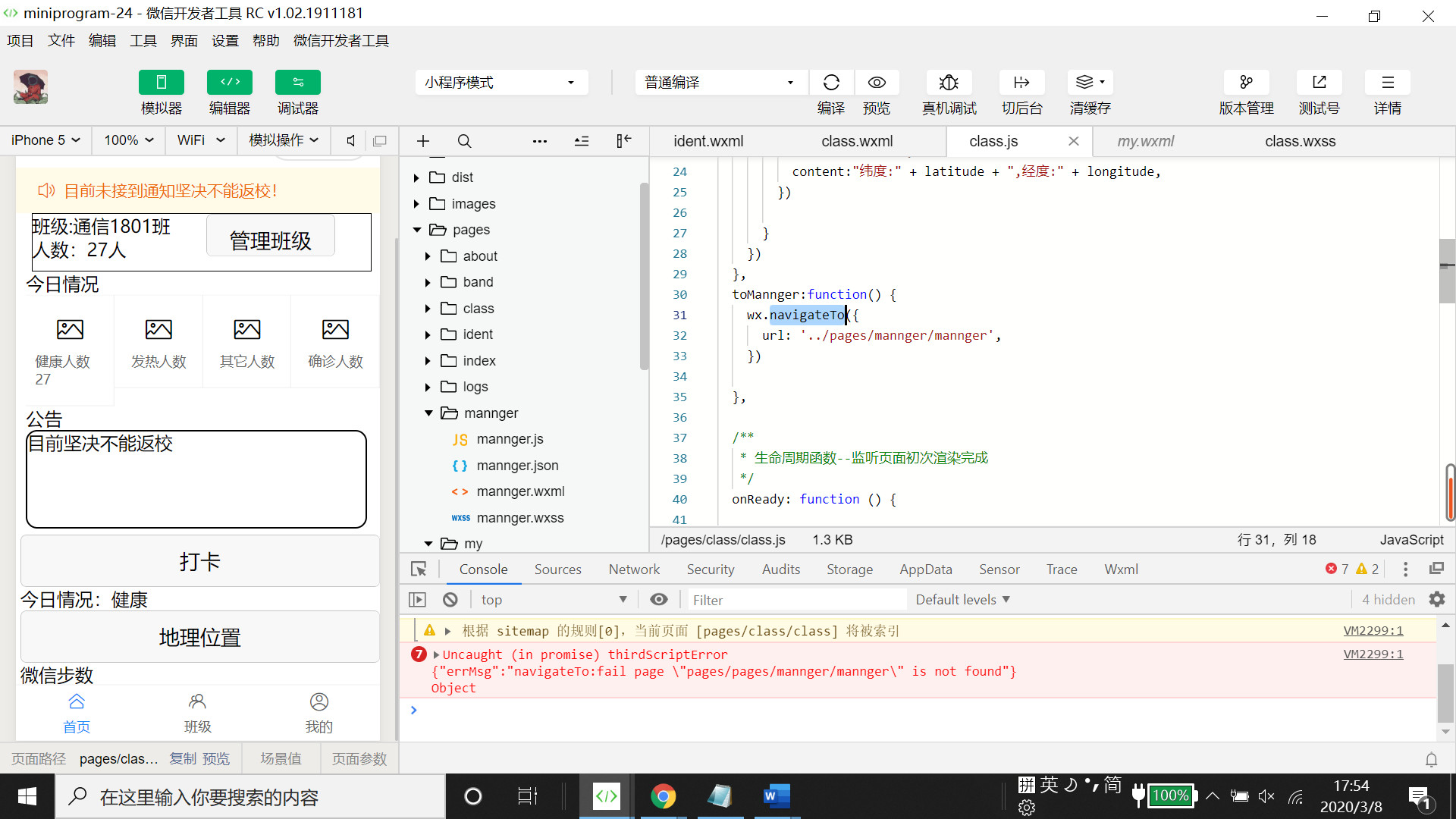The width and height of the screenshot is (1456, 819).
Task: Switch to the Network tab
Action: pos(634,570)
